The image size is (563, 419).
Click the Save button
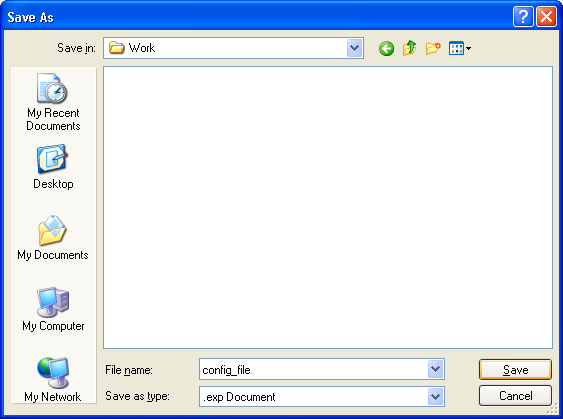[515, 369]
